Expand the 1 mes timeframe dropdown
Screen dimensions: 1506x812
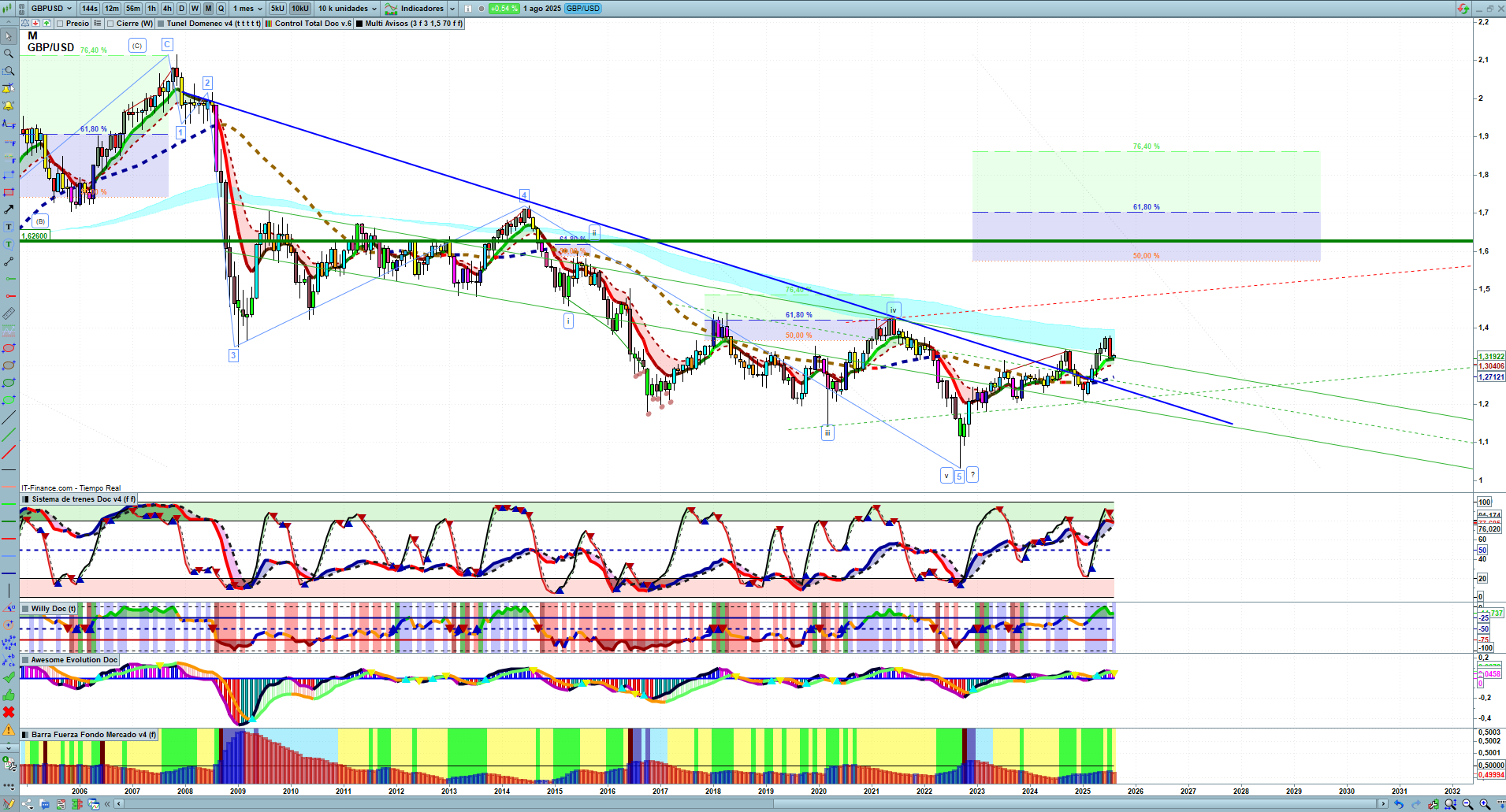pyautogui.click(x=247, y=9)
